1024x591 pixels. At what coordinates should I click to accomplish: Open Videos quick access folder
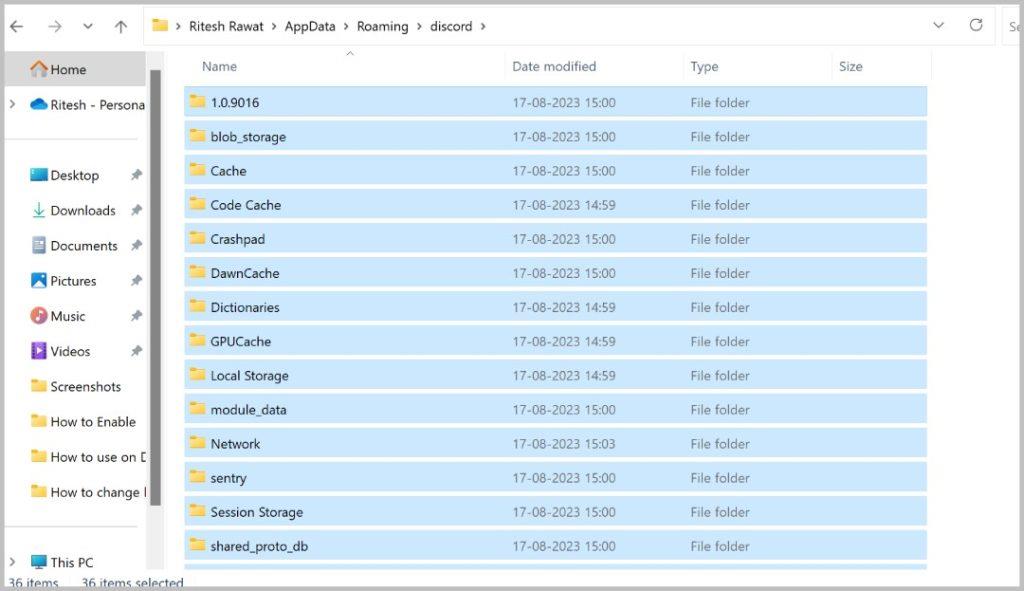(x=70, y=351)
